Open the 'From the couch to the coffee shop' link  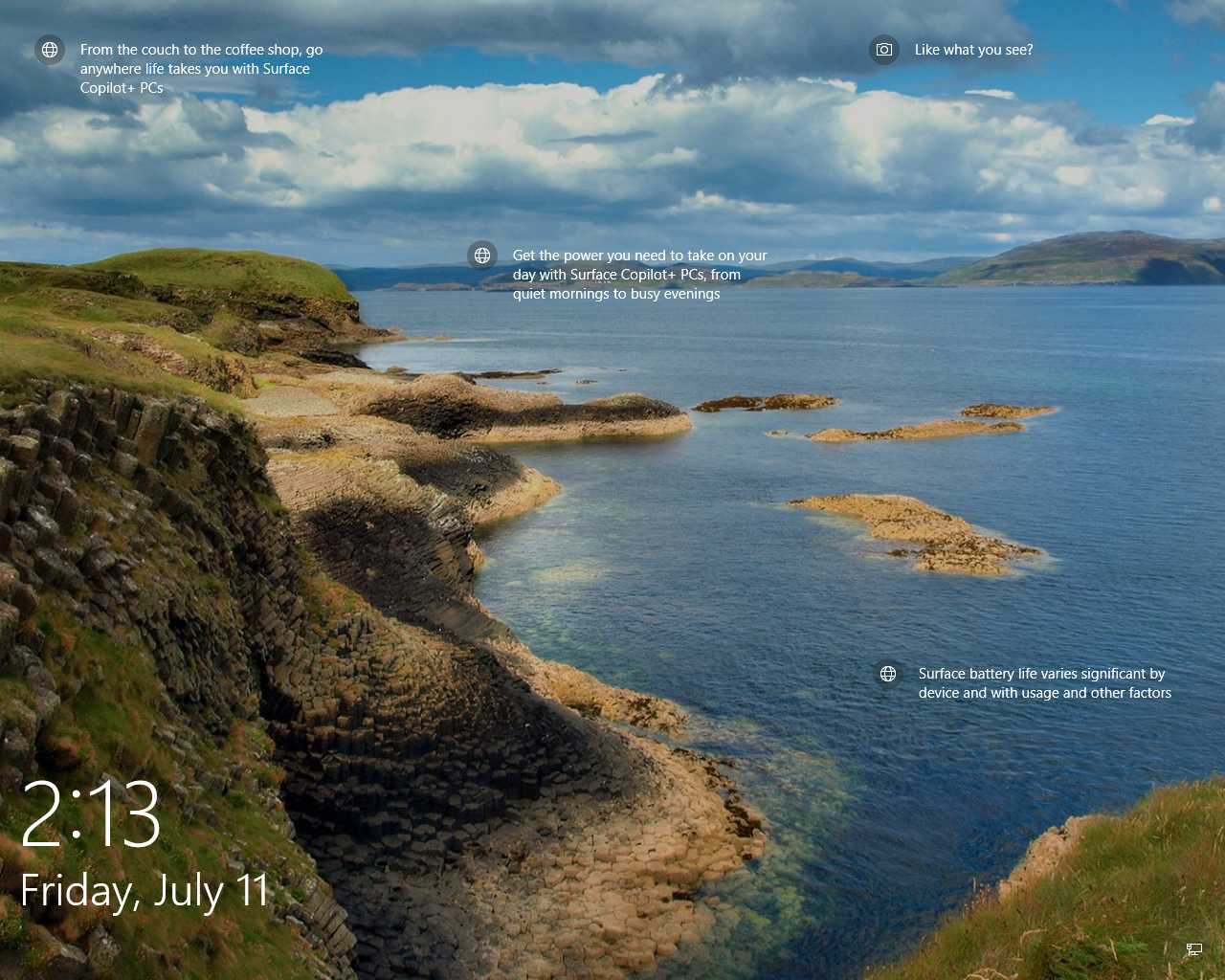201,69
